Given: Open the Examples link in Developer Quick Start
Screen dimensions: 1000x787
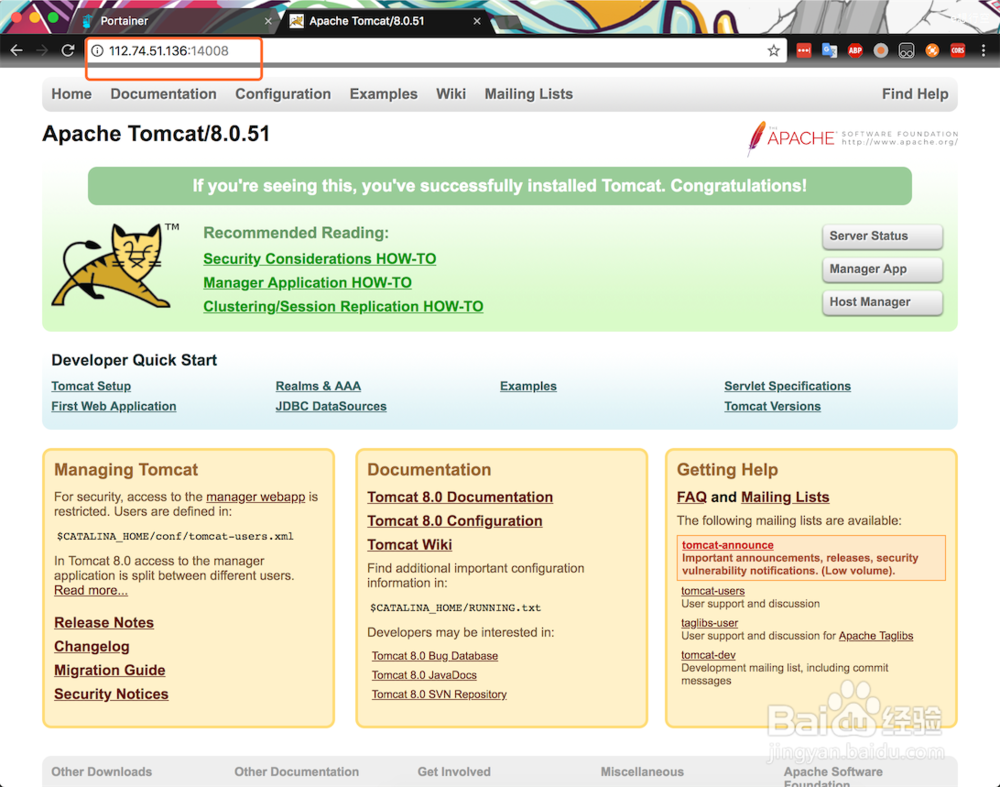Looking at the screenshot, I should 528,386.
